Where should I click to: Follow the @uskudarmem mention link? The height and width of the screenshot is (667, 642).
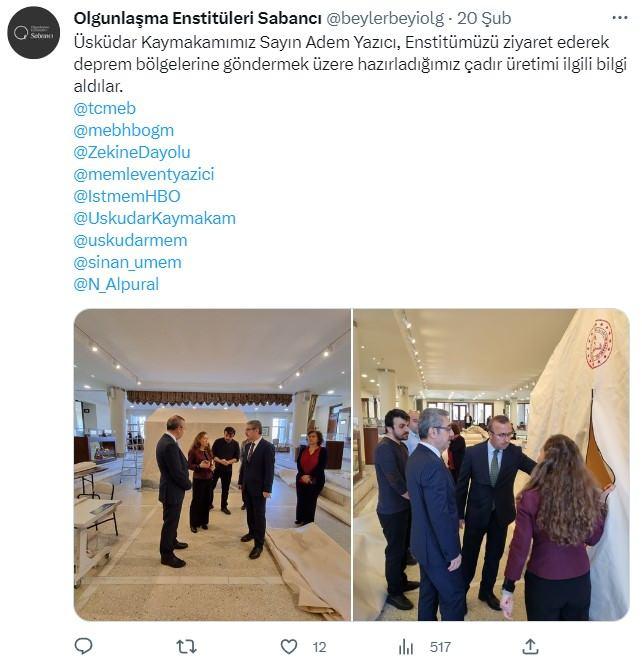[130, 241]
